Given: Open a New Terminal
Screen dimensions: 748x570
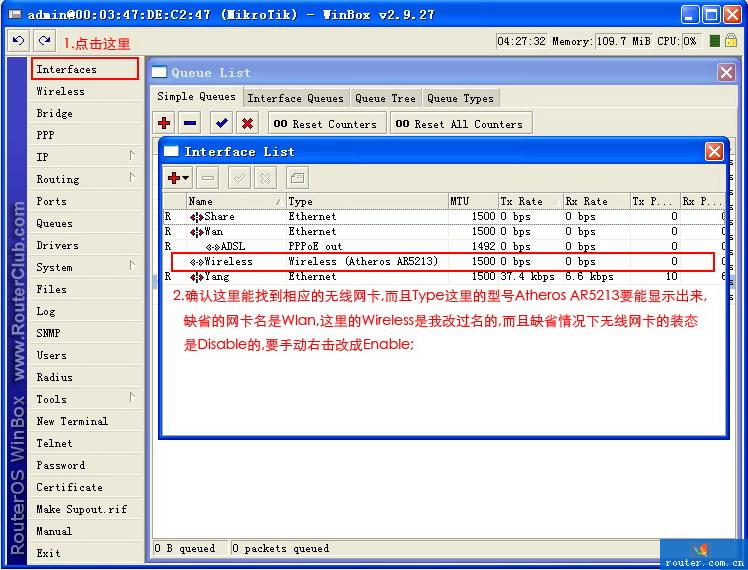Looking at the screenshot, I should pyautogui.click(x=86, y=421).
